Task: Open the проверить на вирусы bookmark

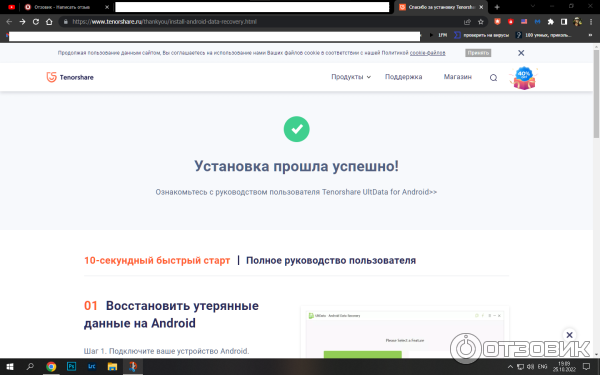Action: pos(481,35)
